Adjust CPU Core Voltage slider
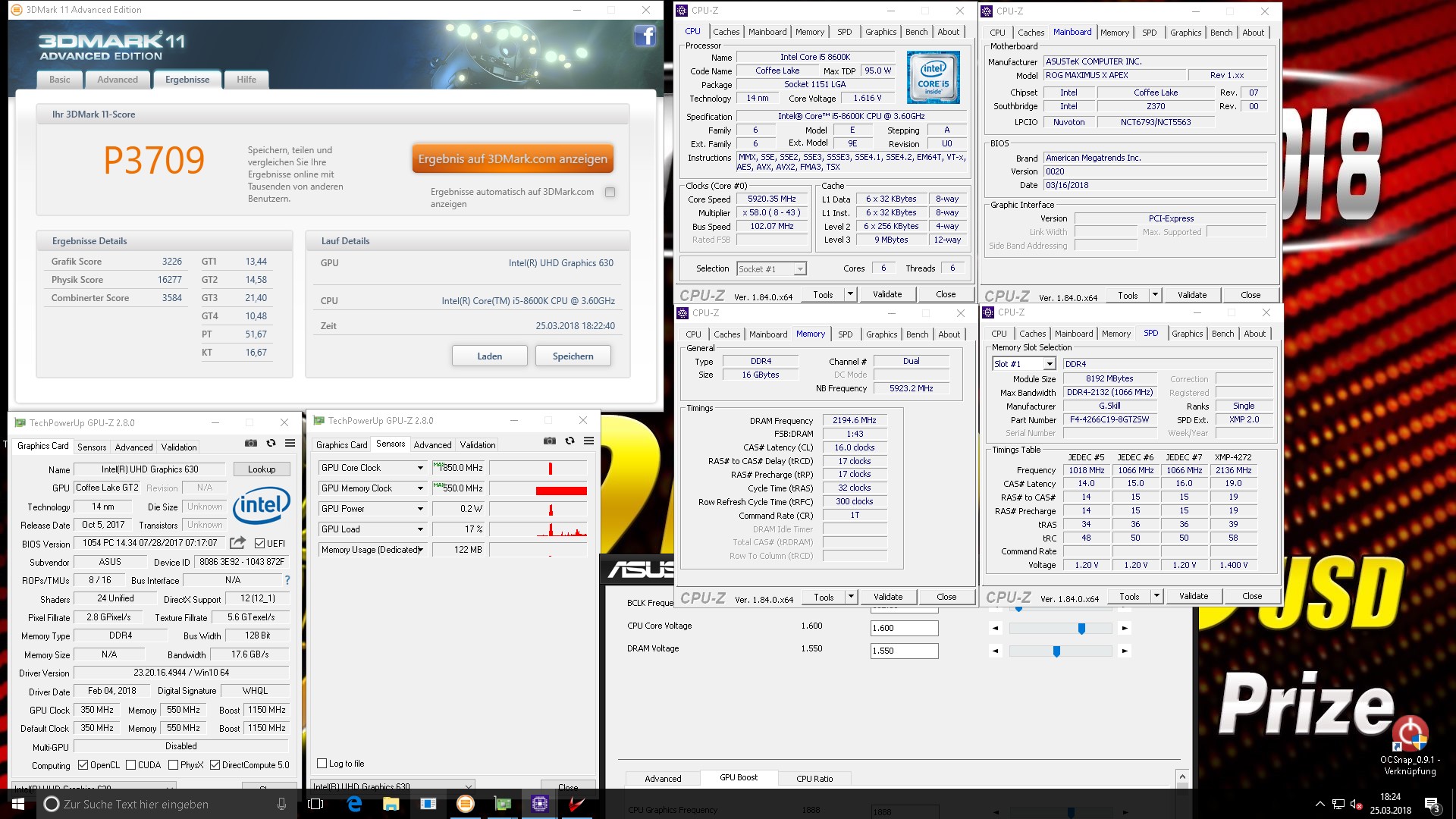 (1081, 629)
